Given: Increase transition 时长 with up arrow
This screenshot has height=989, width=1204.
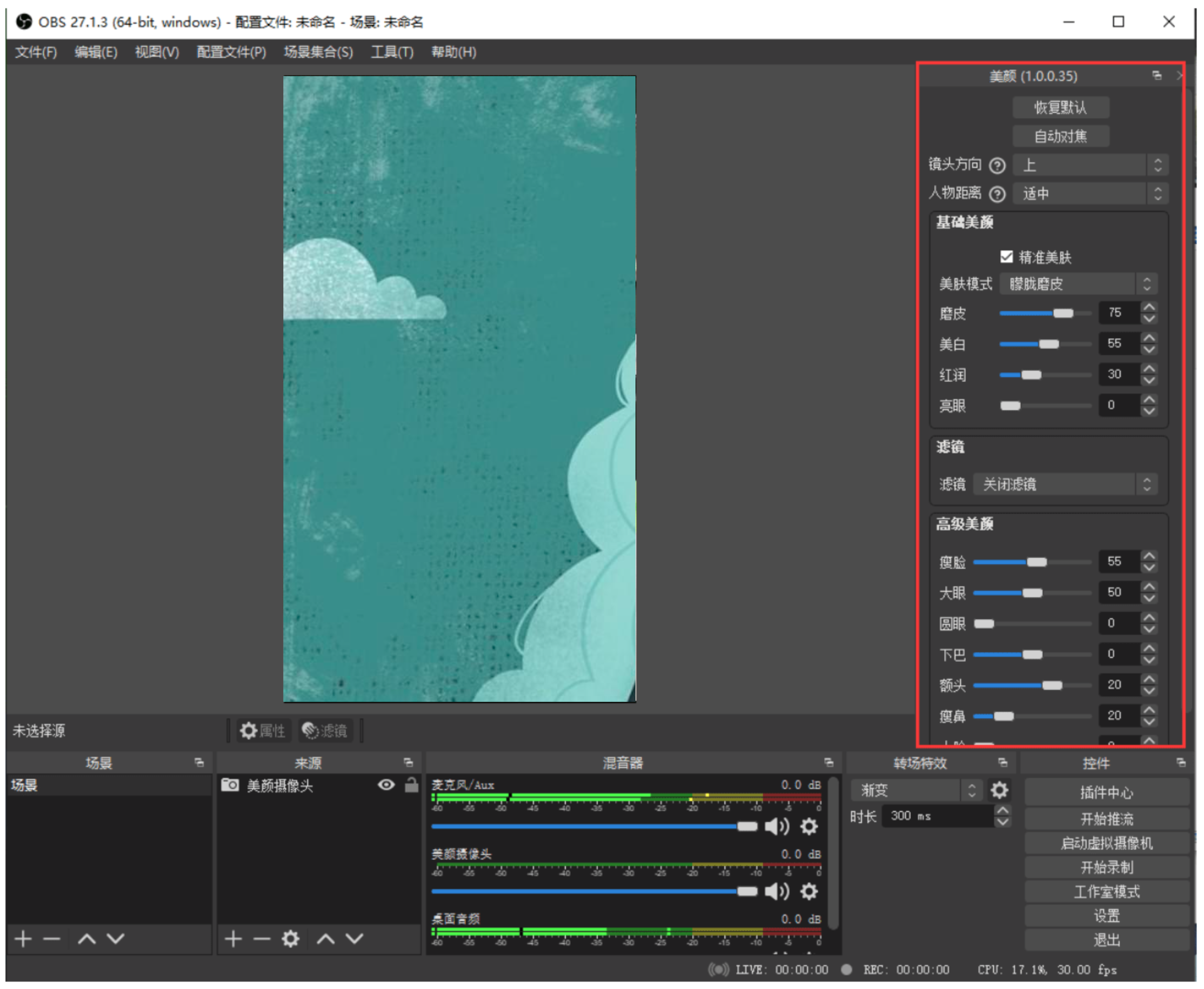Looking at the screenshot, I should [1002, 810].
